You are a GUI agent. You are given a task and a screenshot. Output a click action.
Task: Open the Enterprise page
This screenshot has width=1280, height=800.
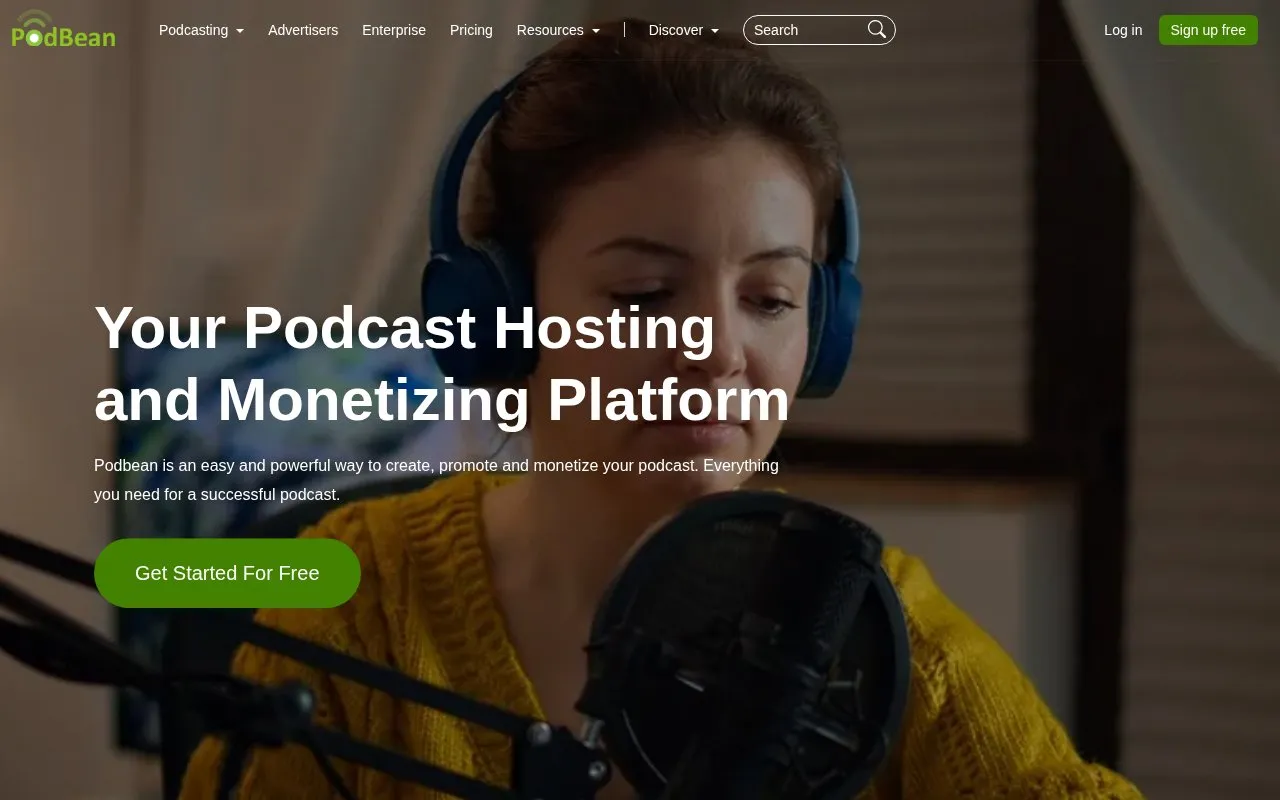(x=394, y=30)
